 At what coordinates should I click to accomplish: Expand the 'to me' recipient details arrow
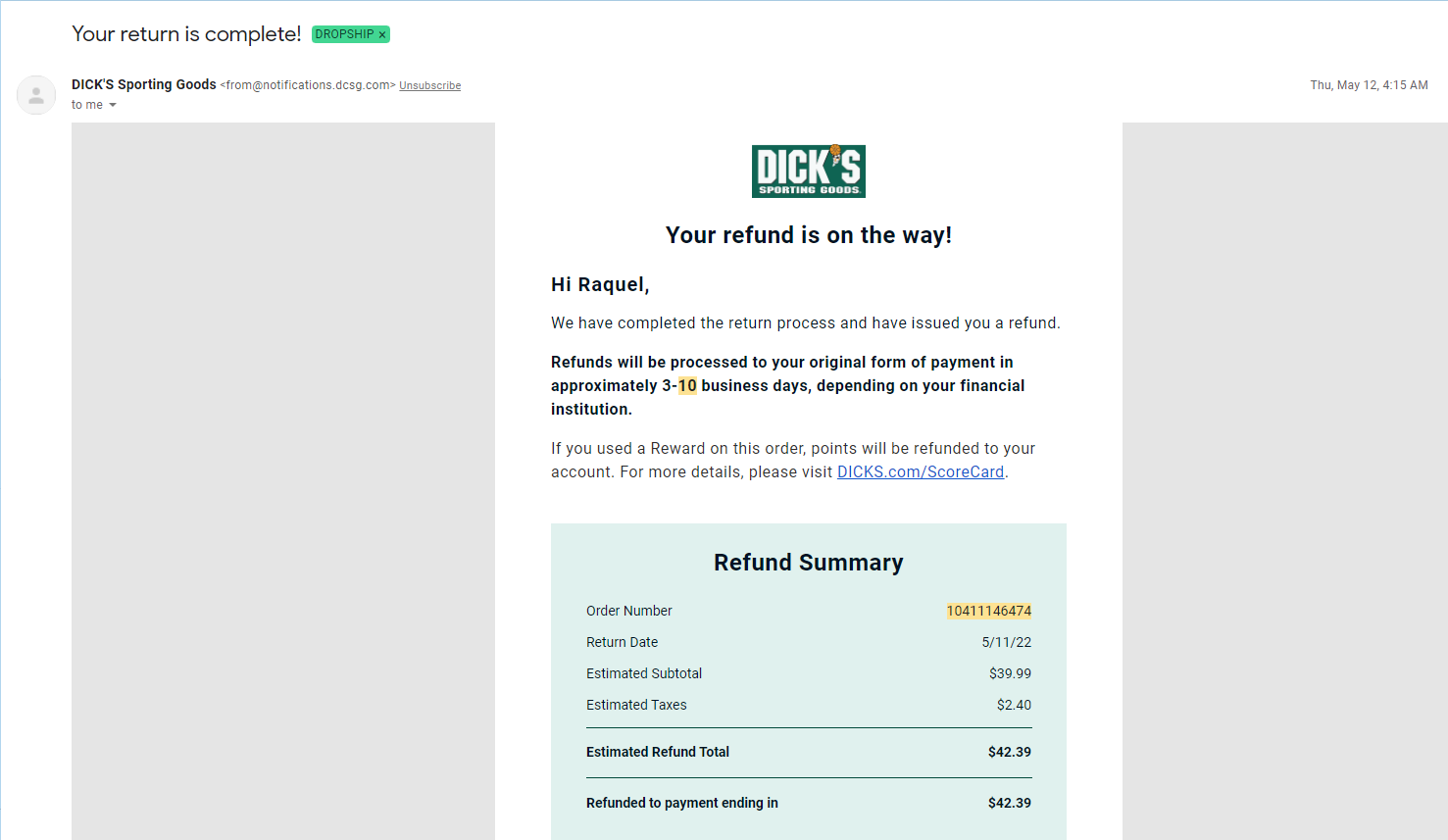click(x=113, y=105)
